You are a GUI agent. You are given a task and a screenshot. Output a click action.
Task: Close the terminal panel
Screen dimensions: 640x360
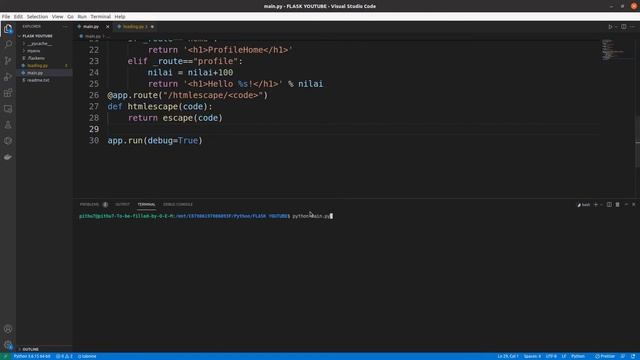coord(633,204)
